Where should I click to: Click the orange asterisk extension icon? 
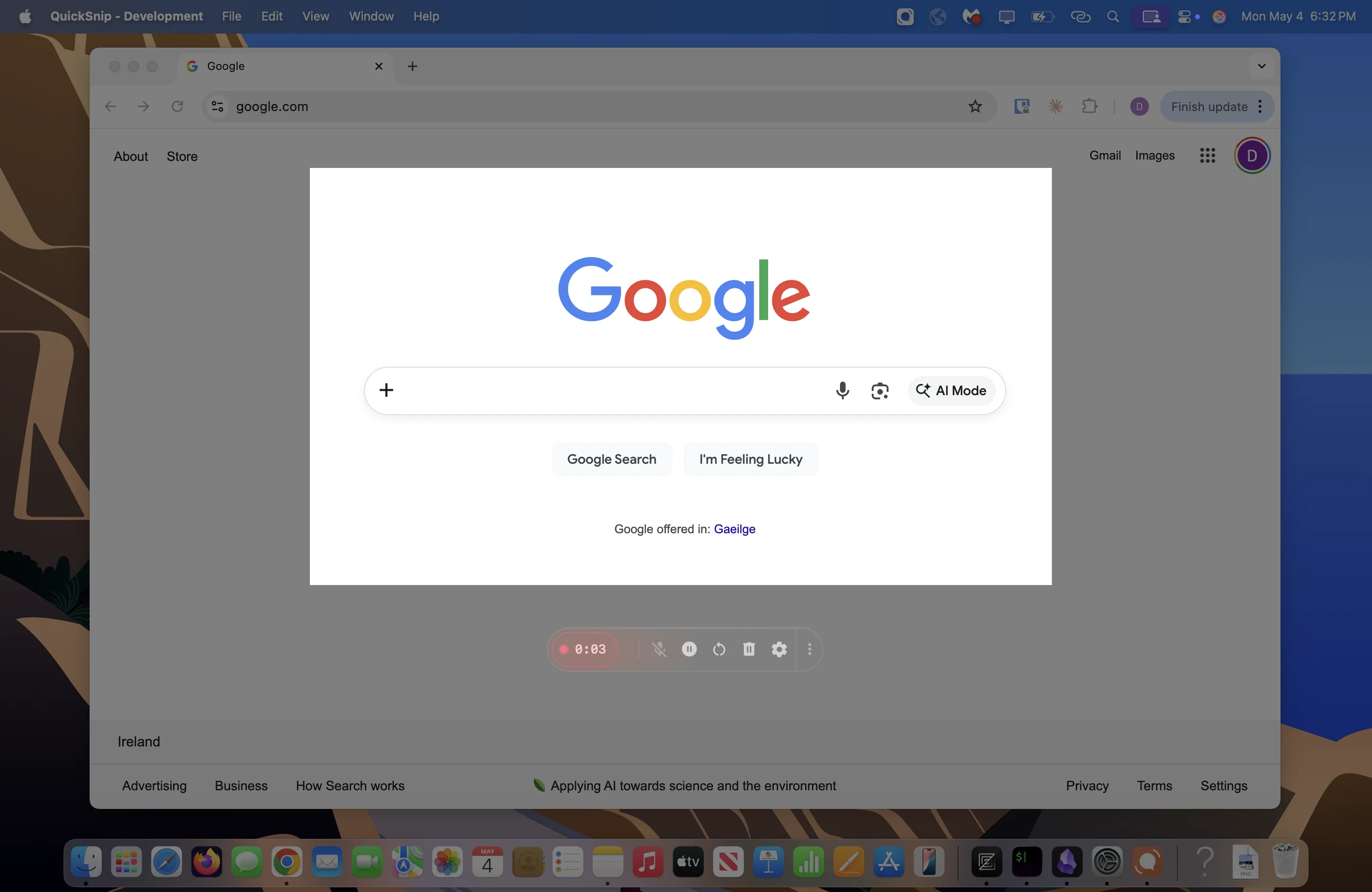coord(1056,107)
